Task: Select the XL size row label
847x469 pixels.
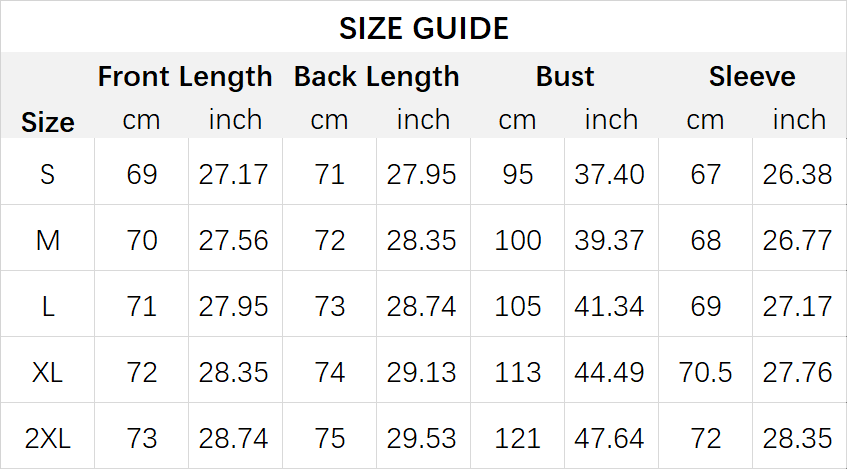Action: [48, 372]
